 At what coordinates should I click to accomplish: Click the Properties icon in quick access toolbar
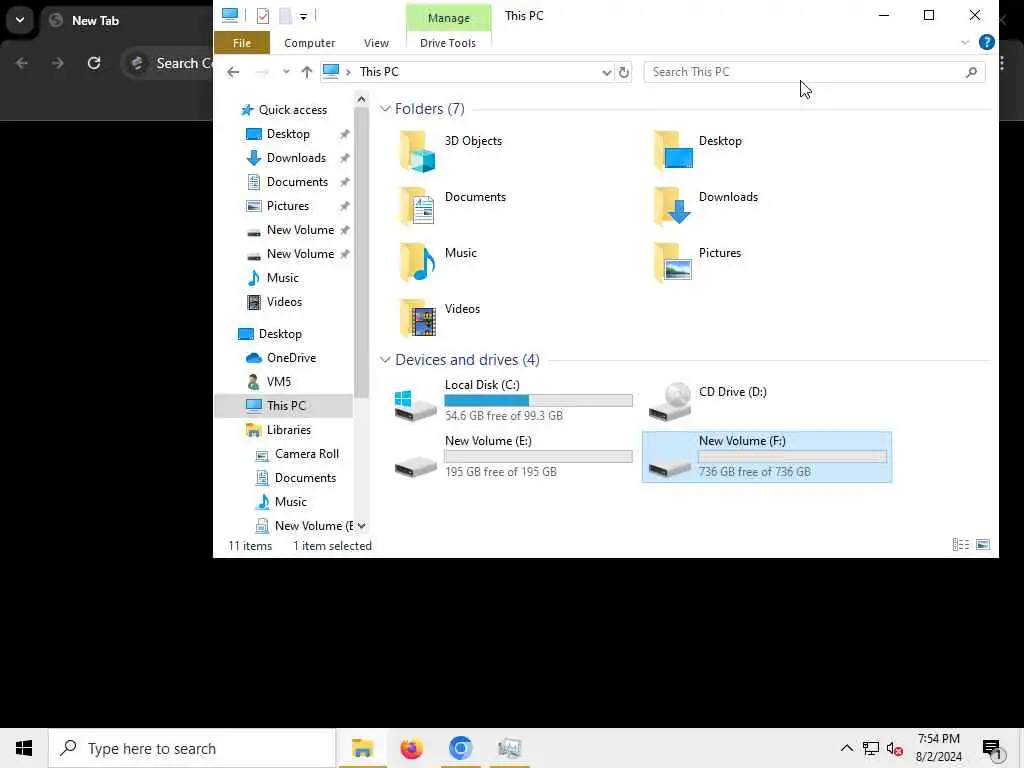(263, 16)
